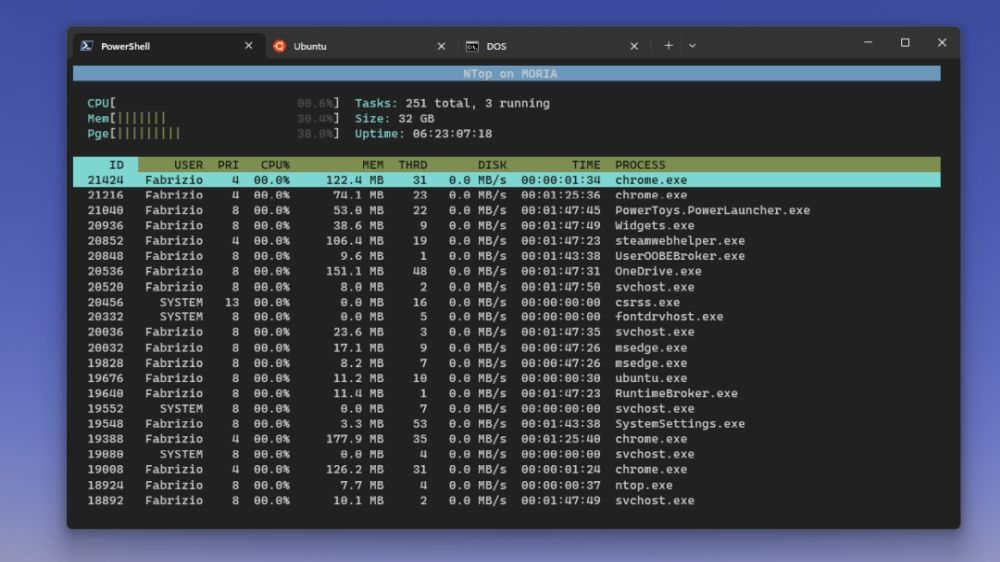This screenshot has width=1000, height=562.
Task: Sort by the PROCESS column header
Action: pyautogui.click(x=640, y=165)
